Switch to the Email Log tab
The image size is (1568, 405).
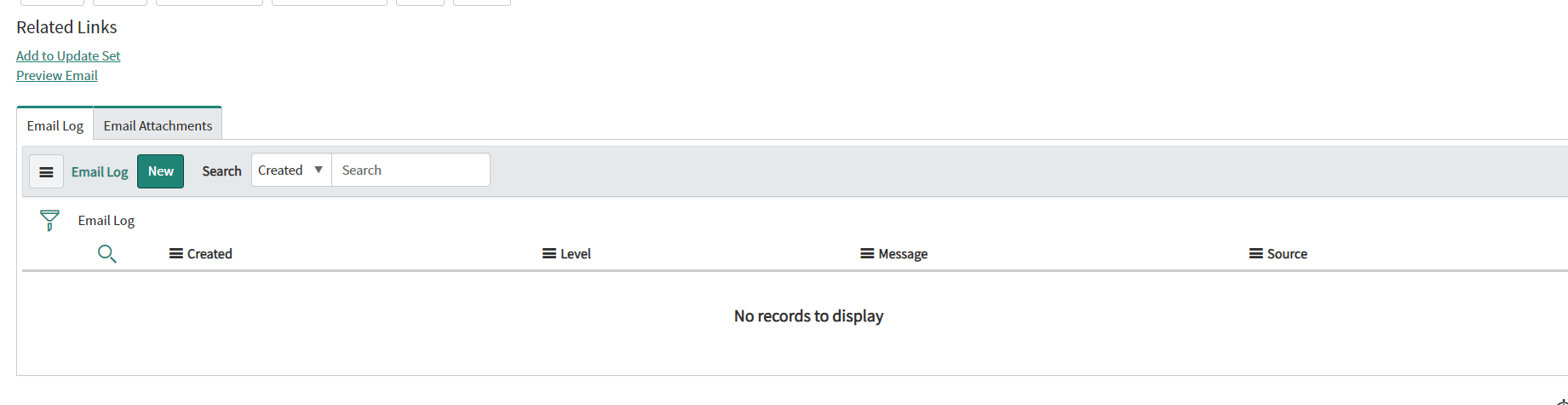[x=55, y=125]
